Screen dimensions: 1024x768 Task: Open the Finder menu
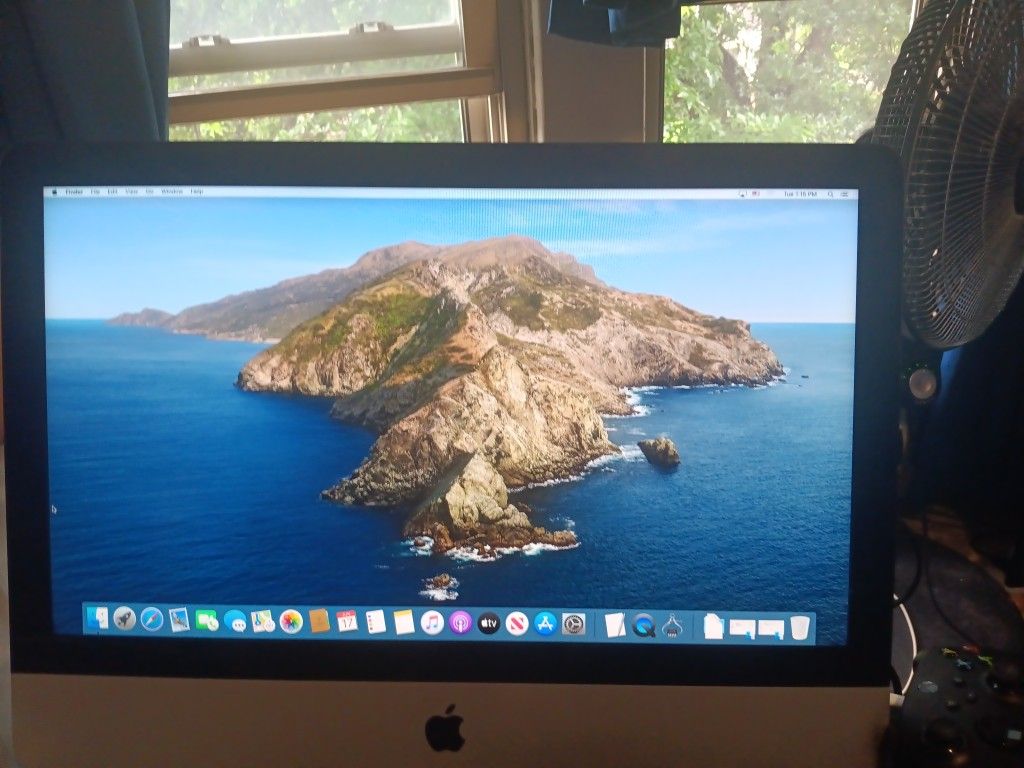tap(74, 192)
